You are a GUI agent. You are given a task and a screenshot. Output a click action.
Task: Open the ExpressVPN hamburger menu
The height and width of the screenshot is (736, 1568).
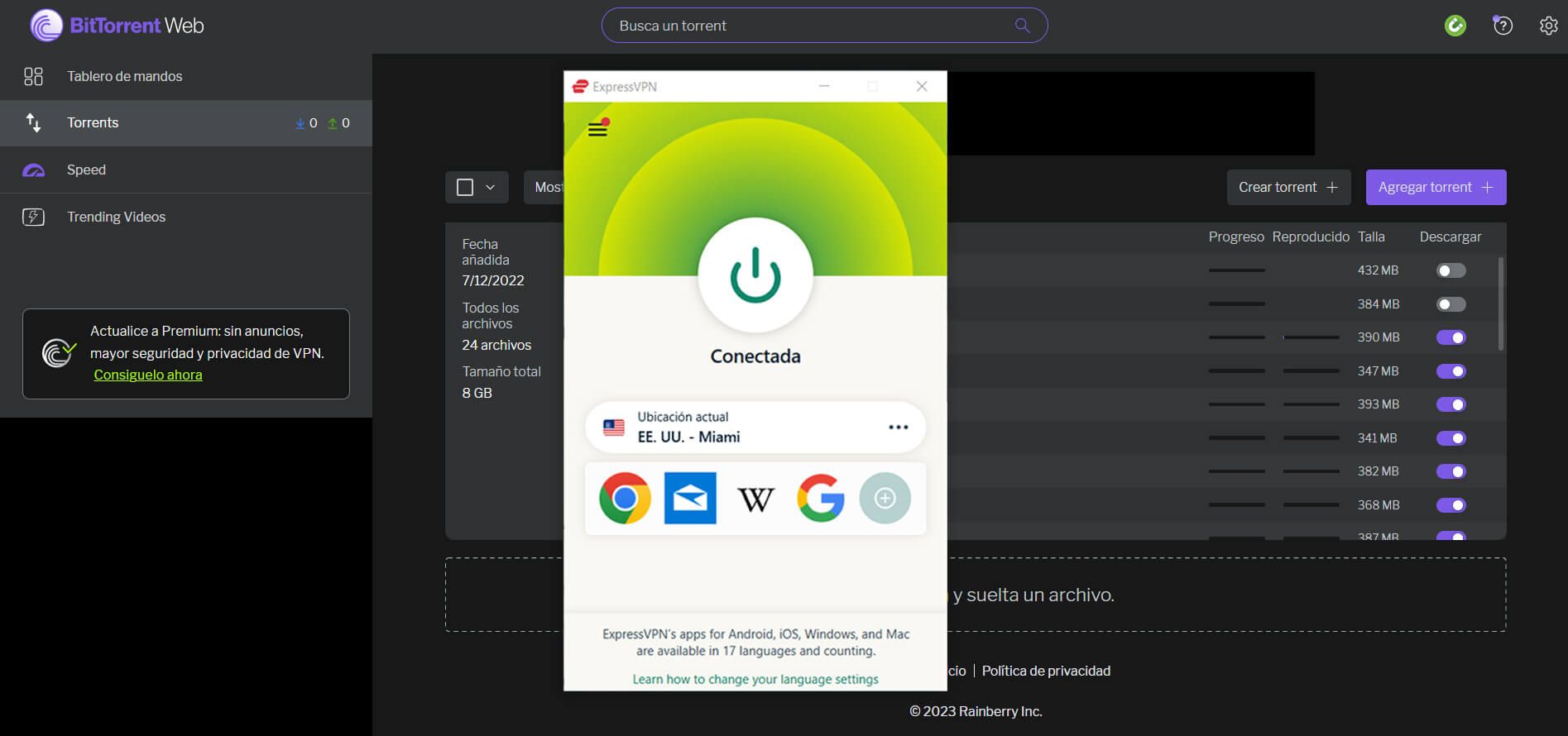[x=597, y=129]
